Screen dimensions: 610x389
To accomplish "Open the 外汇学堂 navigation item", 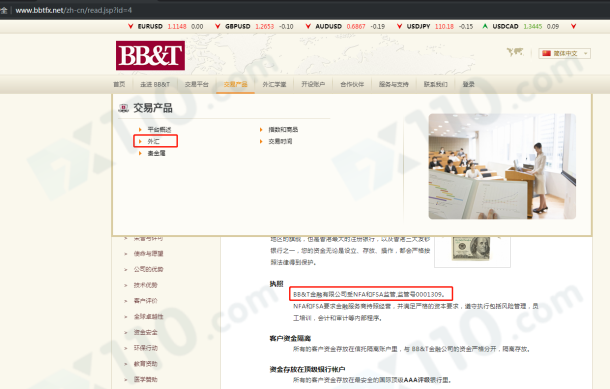I will pos(274,84).
